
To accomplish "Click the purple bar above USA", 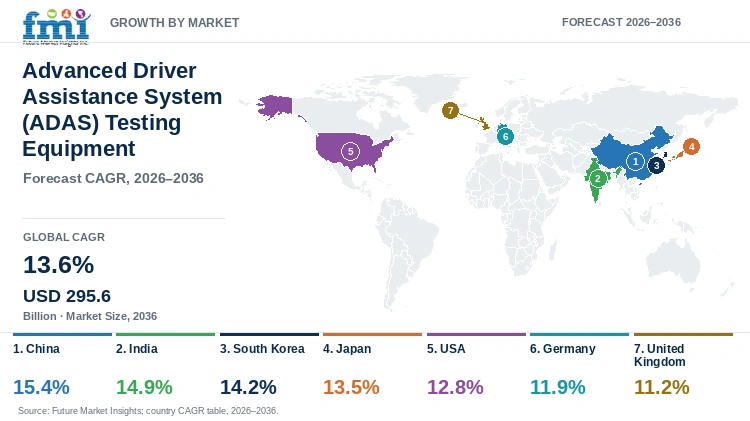I will 476,334.
